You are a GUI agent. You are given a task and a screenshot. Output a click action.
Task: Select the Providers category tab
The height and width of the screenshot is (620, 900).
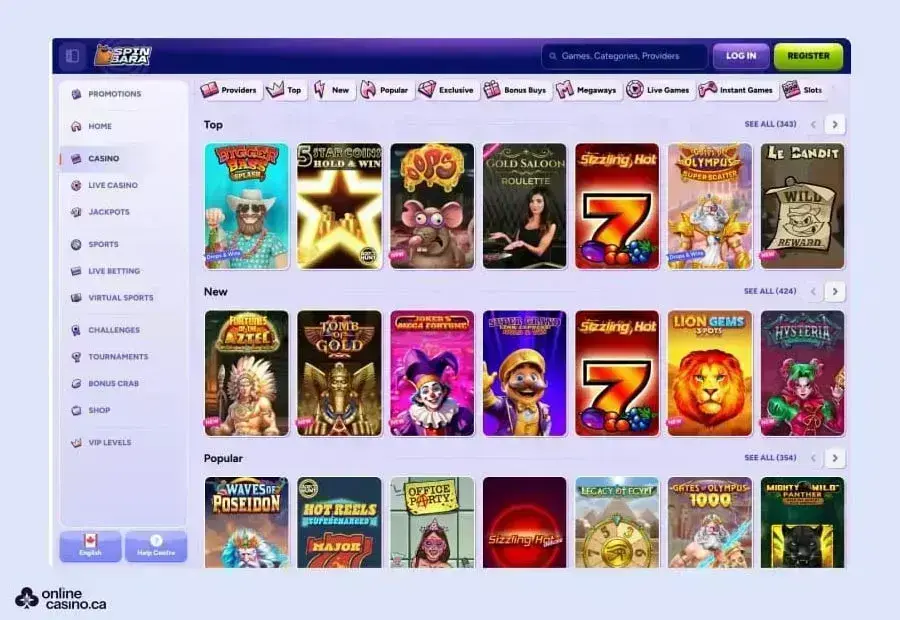[230, 90]
